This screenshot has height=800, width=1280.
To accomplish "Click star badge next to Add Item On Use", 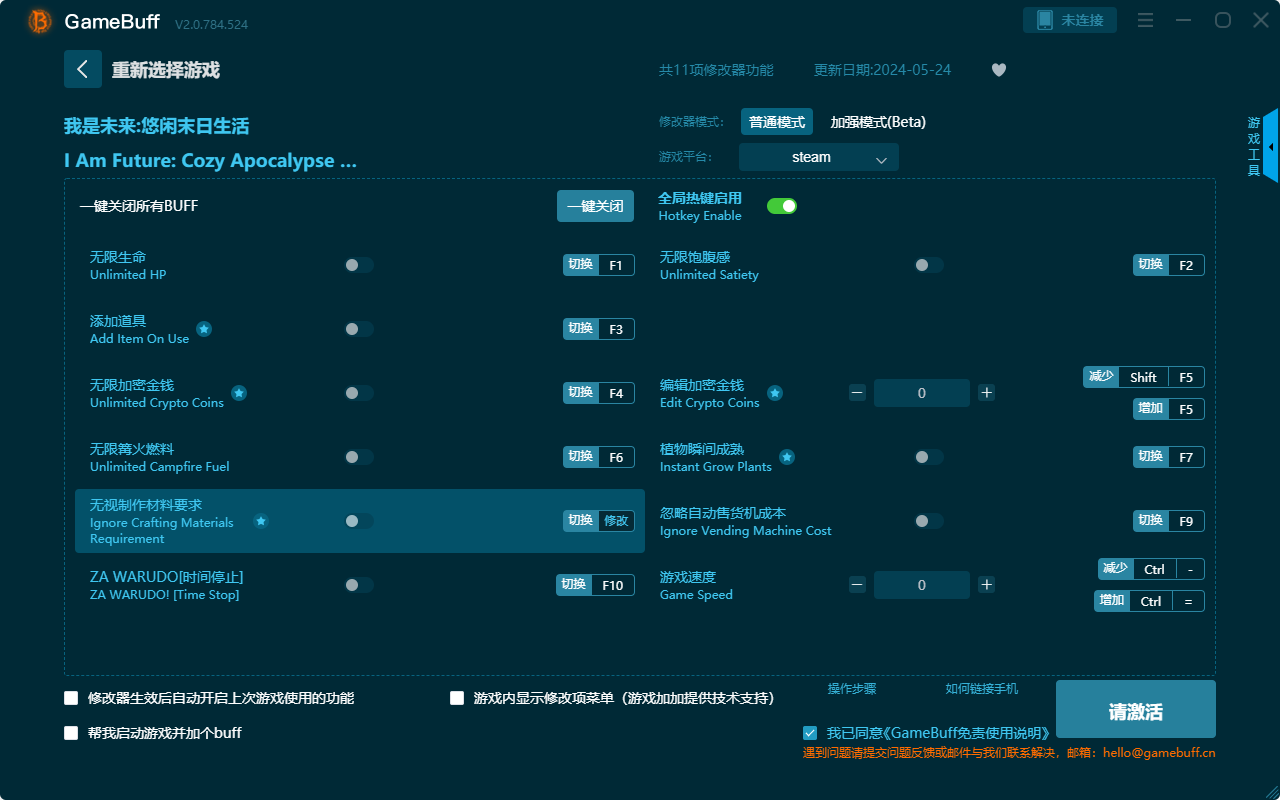I will pos(204,329).
